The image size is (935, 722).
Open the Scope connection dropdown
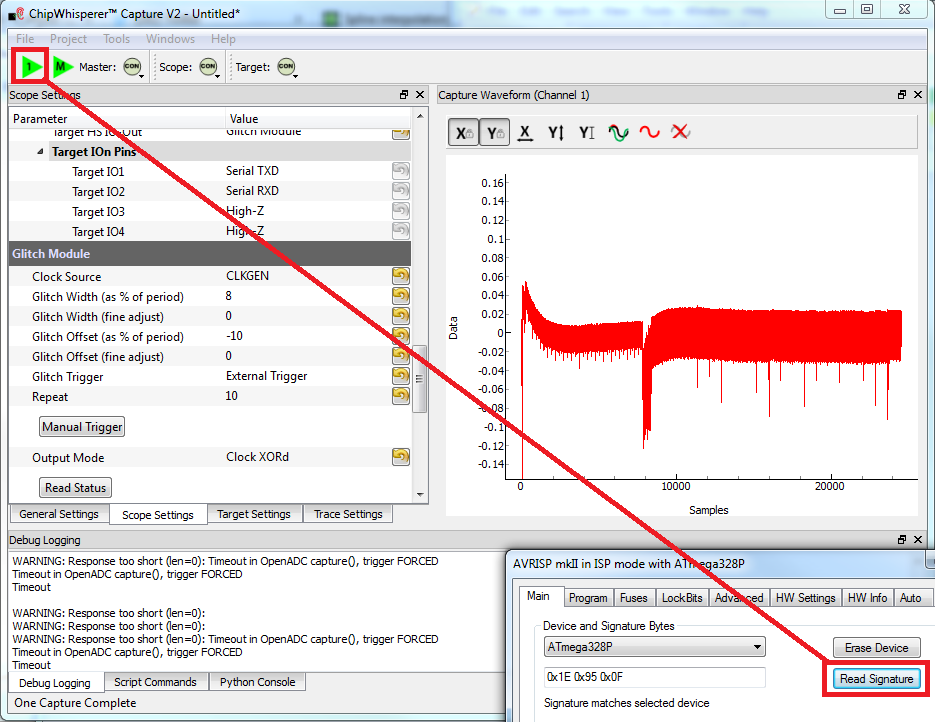[x=209, y=68]
